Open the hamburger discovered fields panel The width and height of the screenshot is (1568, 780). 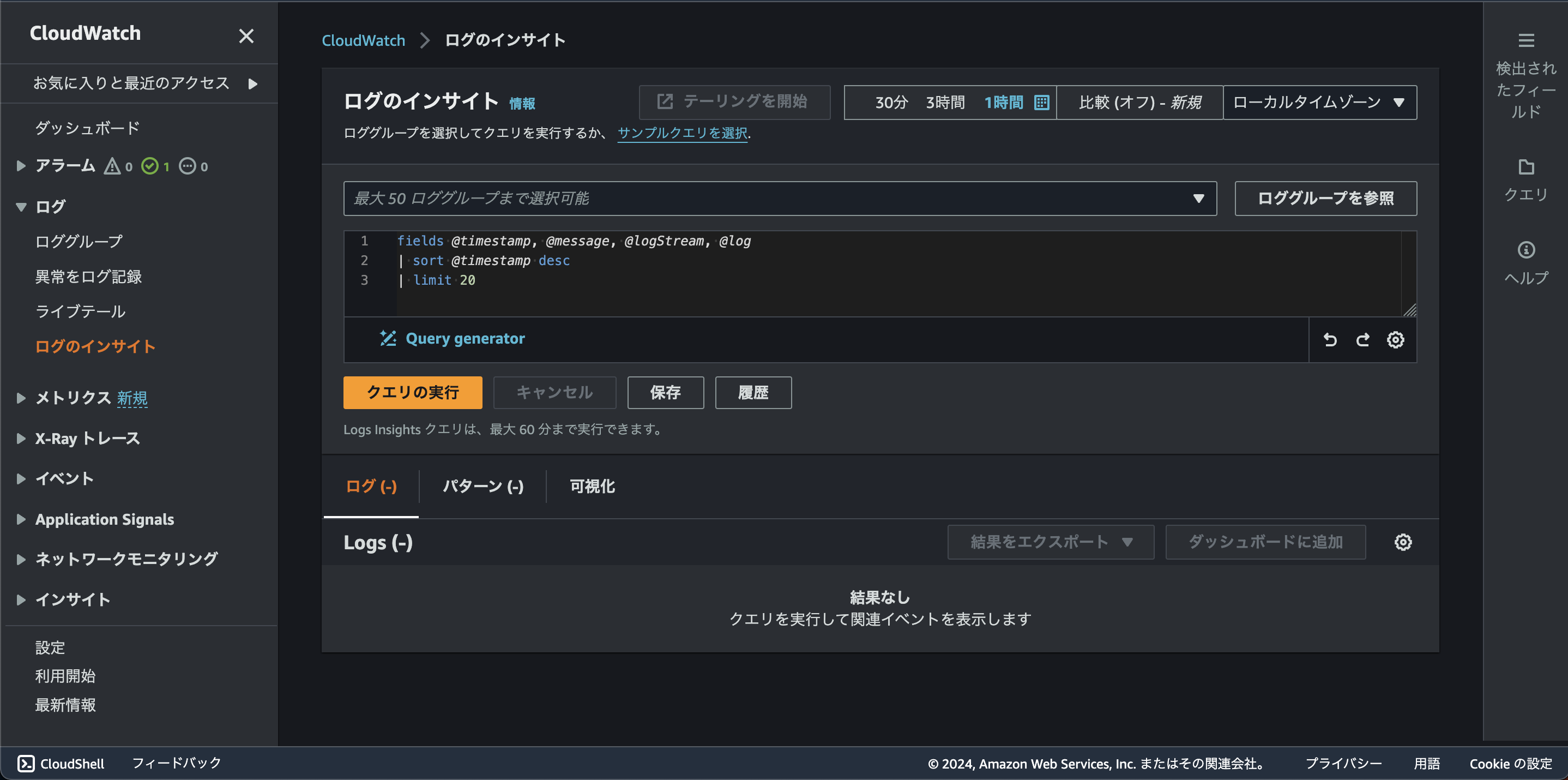coord(1526,41)
